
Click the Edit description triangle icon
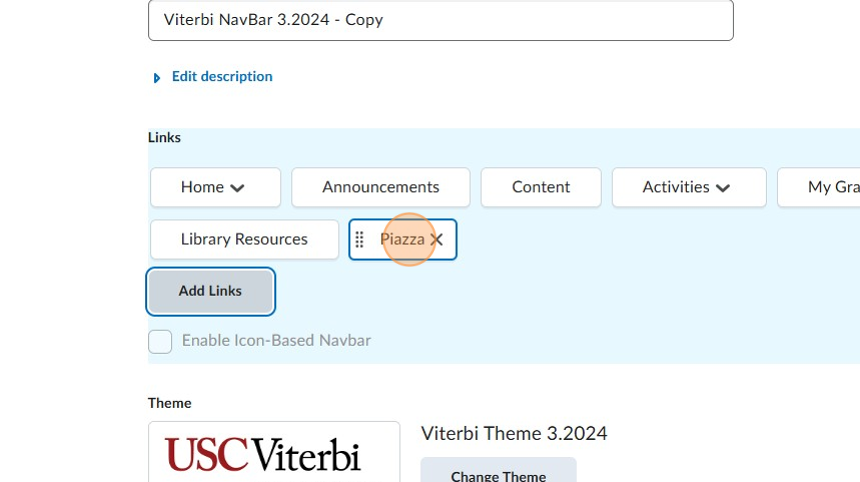click(157, 78)
